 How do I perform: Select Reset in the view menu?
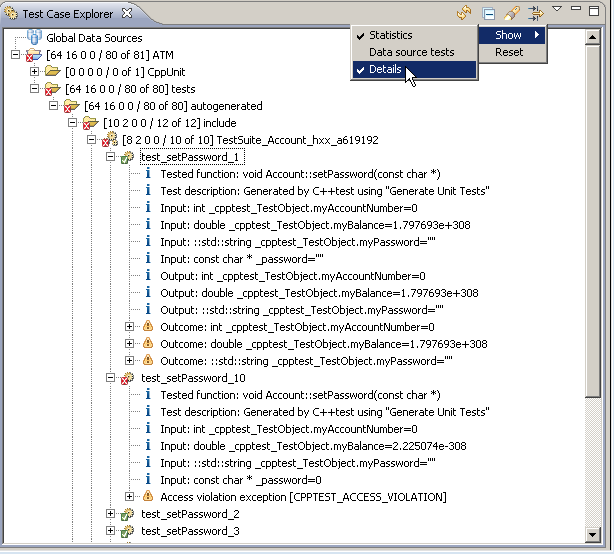(512, 52)
